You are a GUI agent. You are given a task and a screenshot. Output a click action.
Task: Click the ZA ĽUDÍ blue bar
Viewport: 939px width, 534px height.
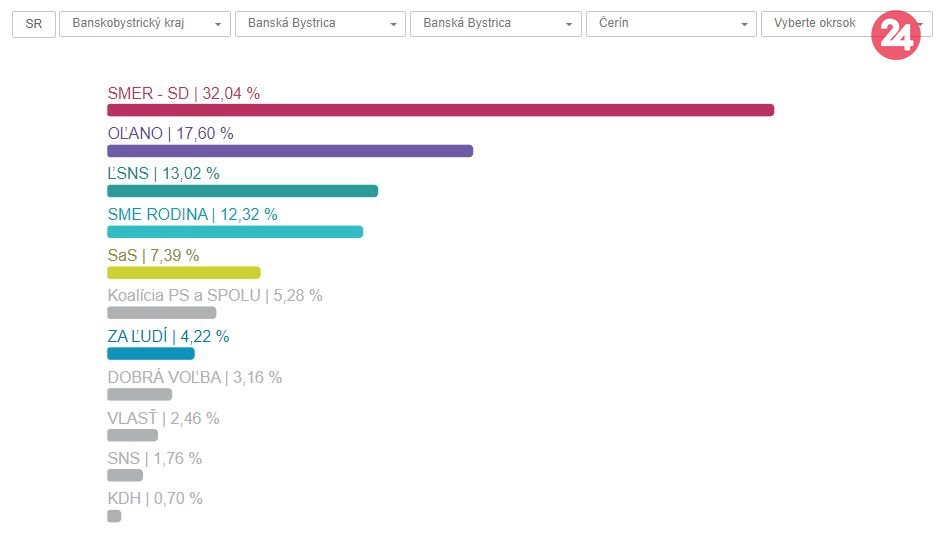pyautogui.click(x=150, y=353)
